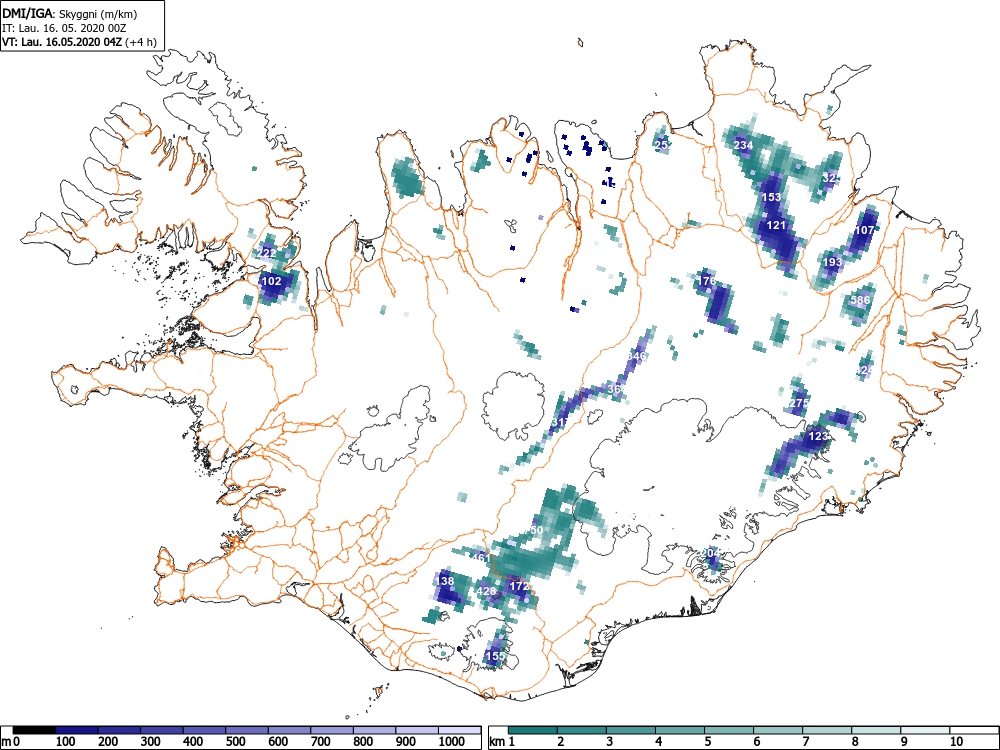Click the visibility value 275 on the map
1000x750 pixels.
(x=799, y=403)
